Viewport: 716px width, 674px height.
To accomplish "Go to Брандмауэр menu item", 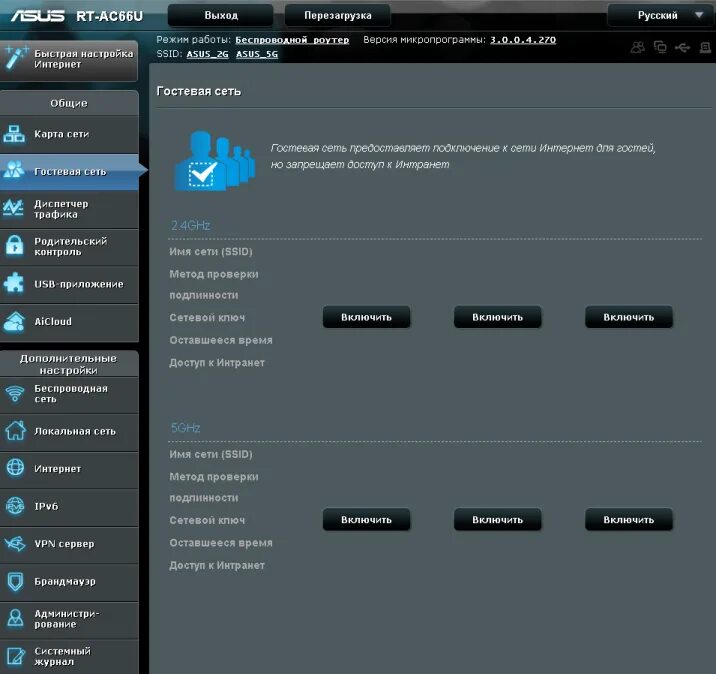I will 69,581.
